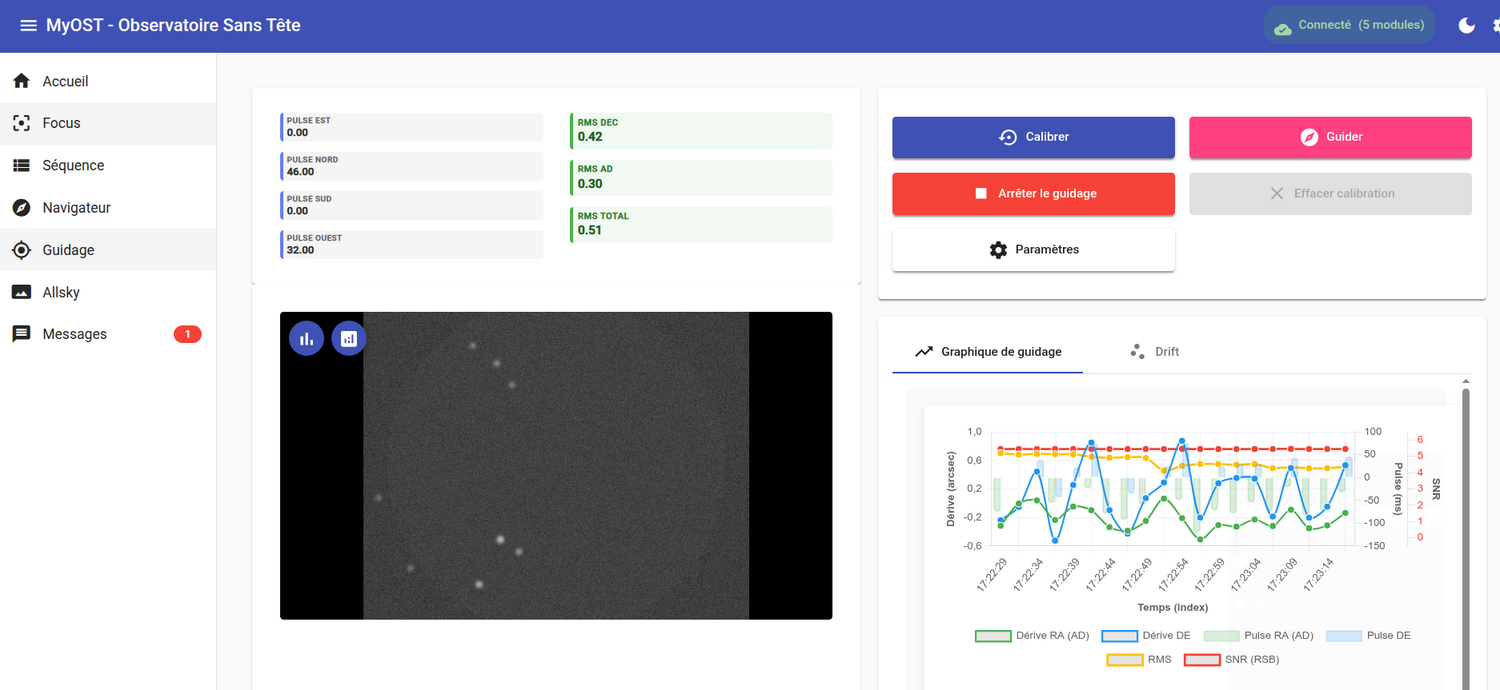This screenshot has height=690, width=1500.
Task: Open the unread messages badge
Action: point(187,334)
